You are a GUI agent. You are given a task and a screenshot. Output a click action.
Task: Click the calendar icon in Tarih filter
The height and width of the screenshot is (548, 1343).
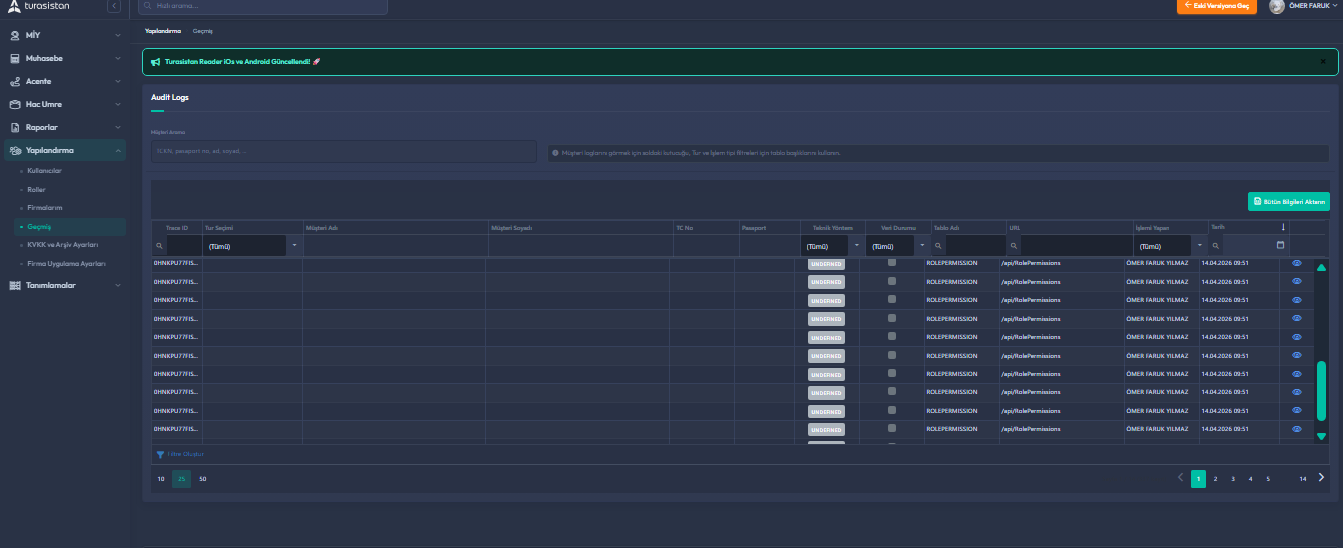[1280, 245]
